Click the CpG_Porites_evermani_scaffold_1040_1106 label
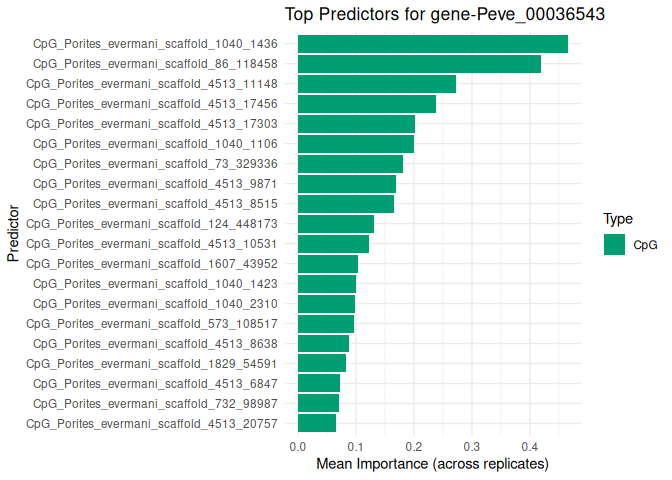 click(x=163, y=144)
